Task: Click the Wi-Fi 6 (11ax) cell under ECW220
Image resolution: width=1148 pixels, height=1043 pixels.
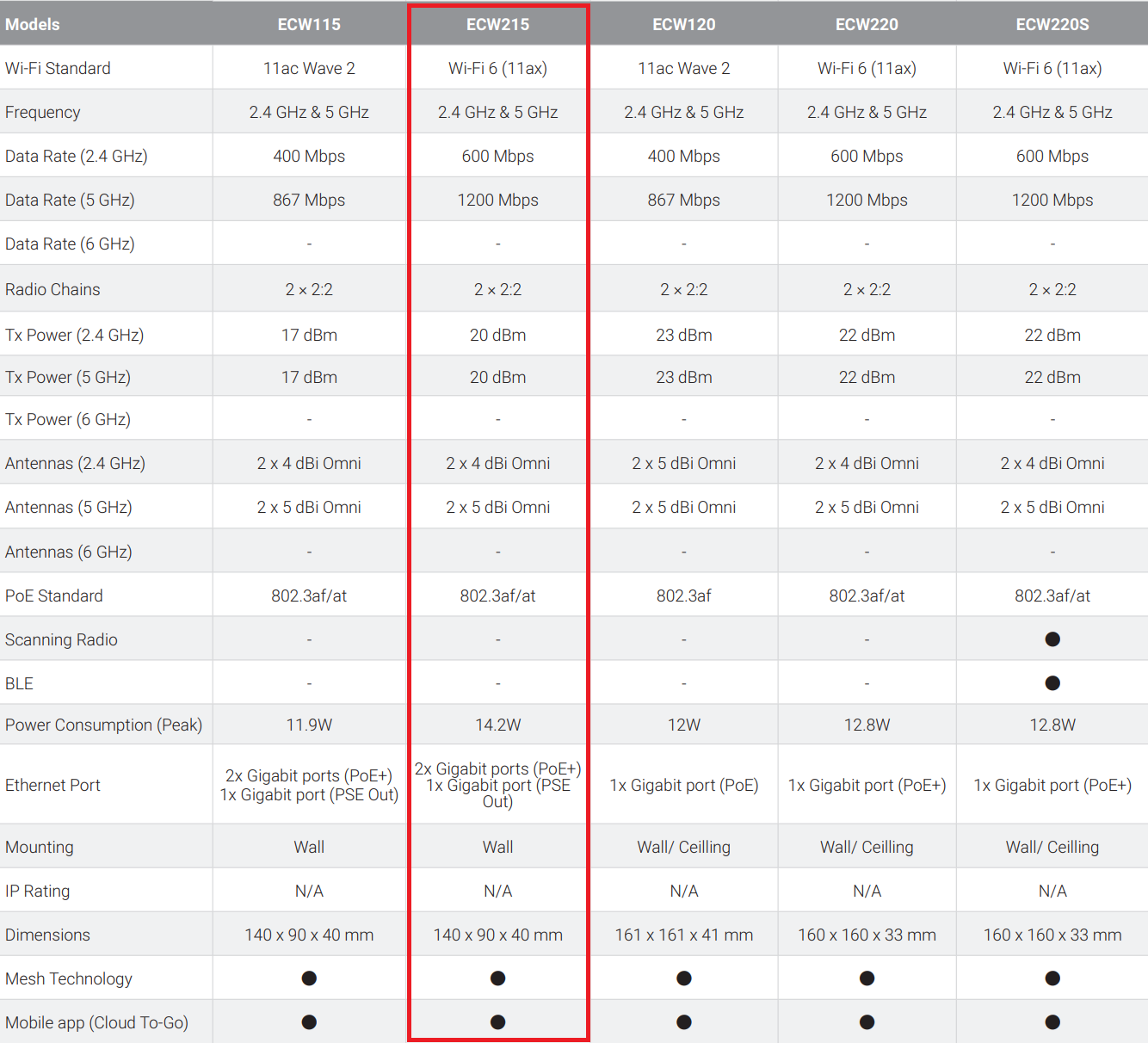Action: 867,68
